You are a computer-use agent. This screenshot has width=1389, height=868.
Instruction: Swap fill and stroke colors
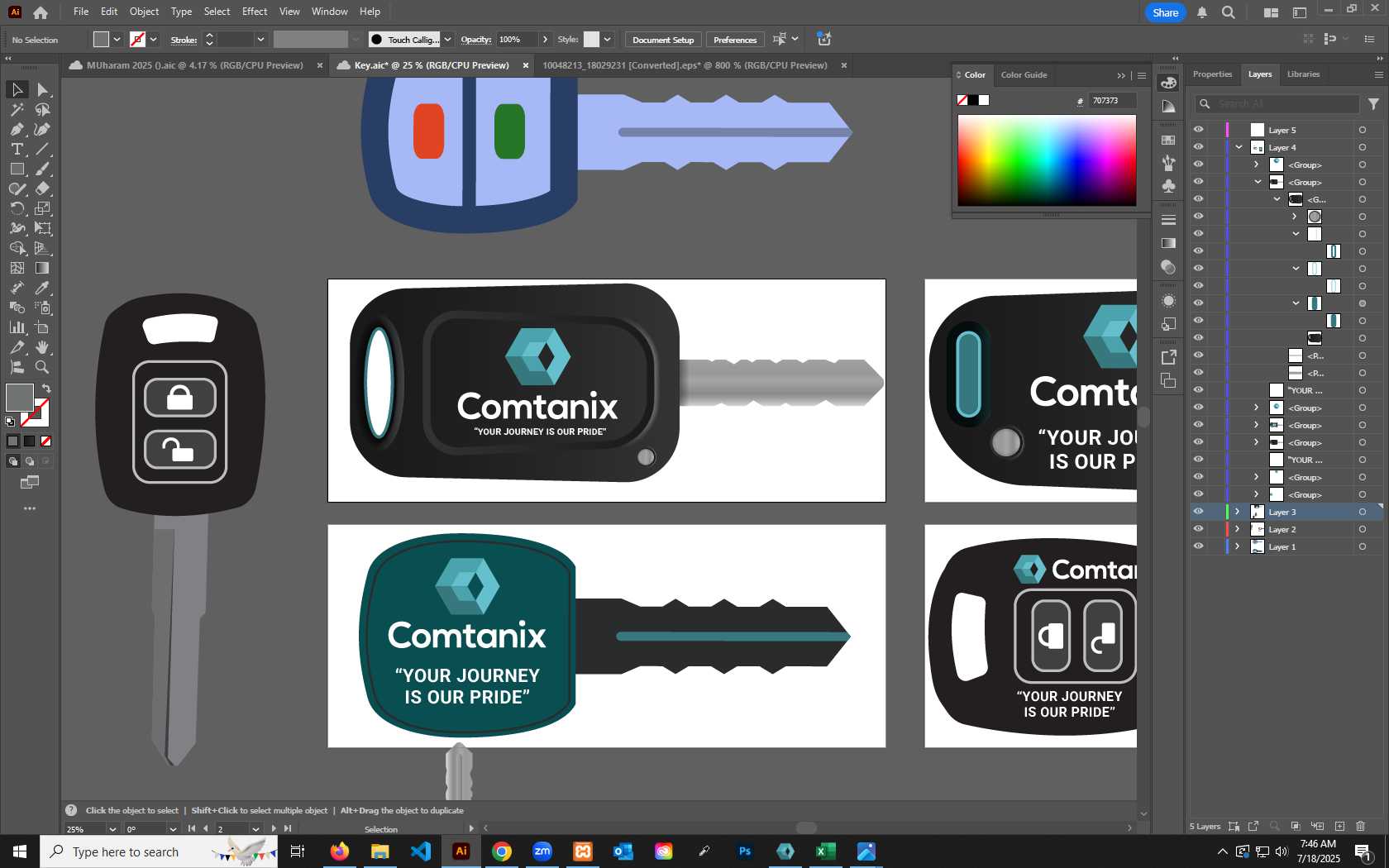click(46, 389)
